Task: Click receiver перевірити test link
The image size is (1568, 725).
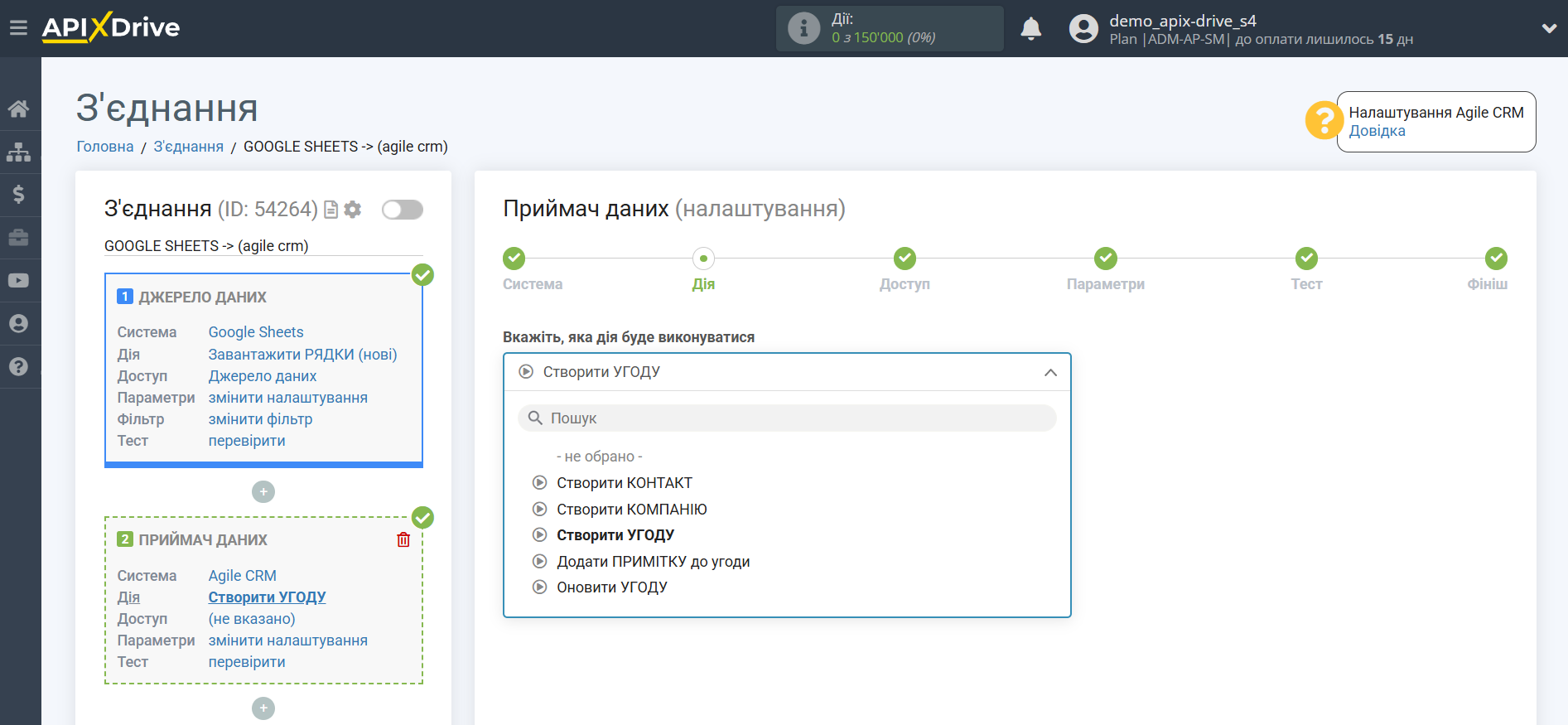Action: (x=247, y=662)
